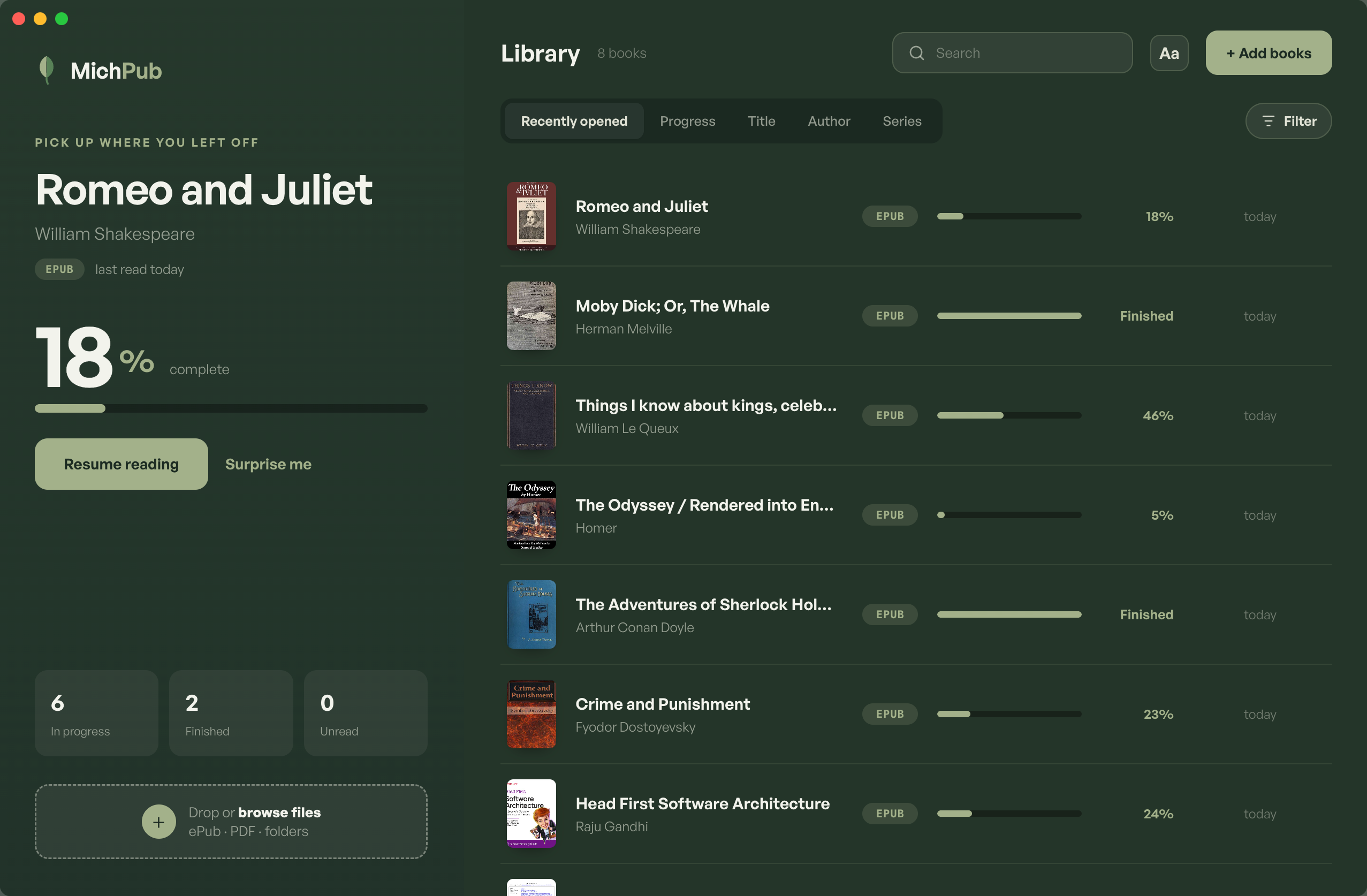This screenshot has height=896, width=1367.
Task: Click Head First Software Architecture title
Action: click(702, 804)
